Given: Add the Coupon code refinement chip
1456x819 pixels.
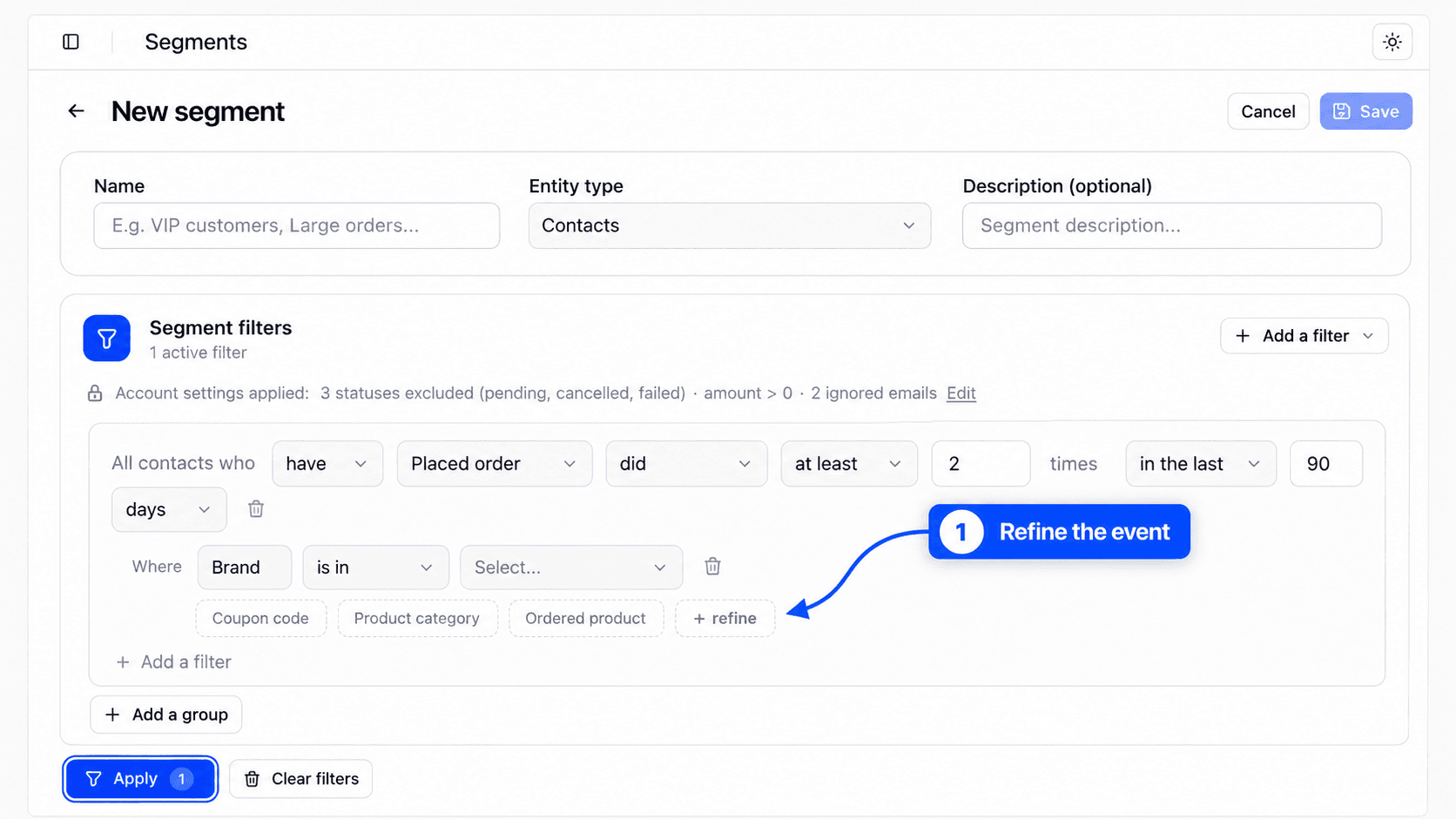Looking at the screenshot, I should tap(260, 618).
